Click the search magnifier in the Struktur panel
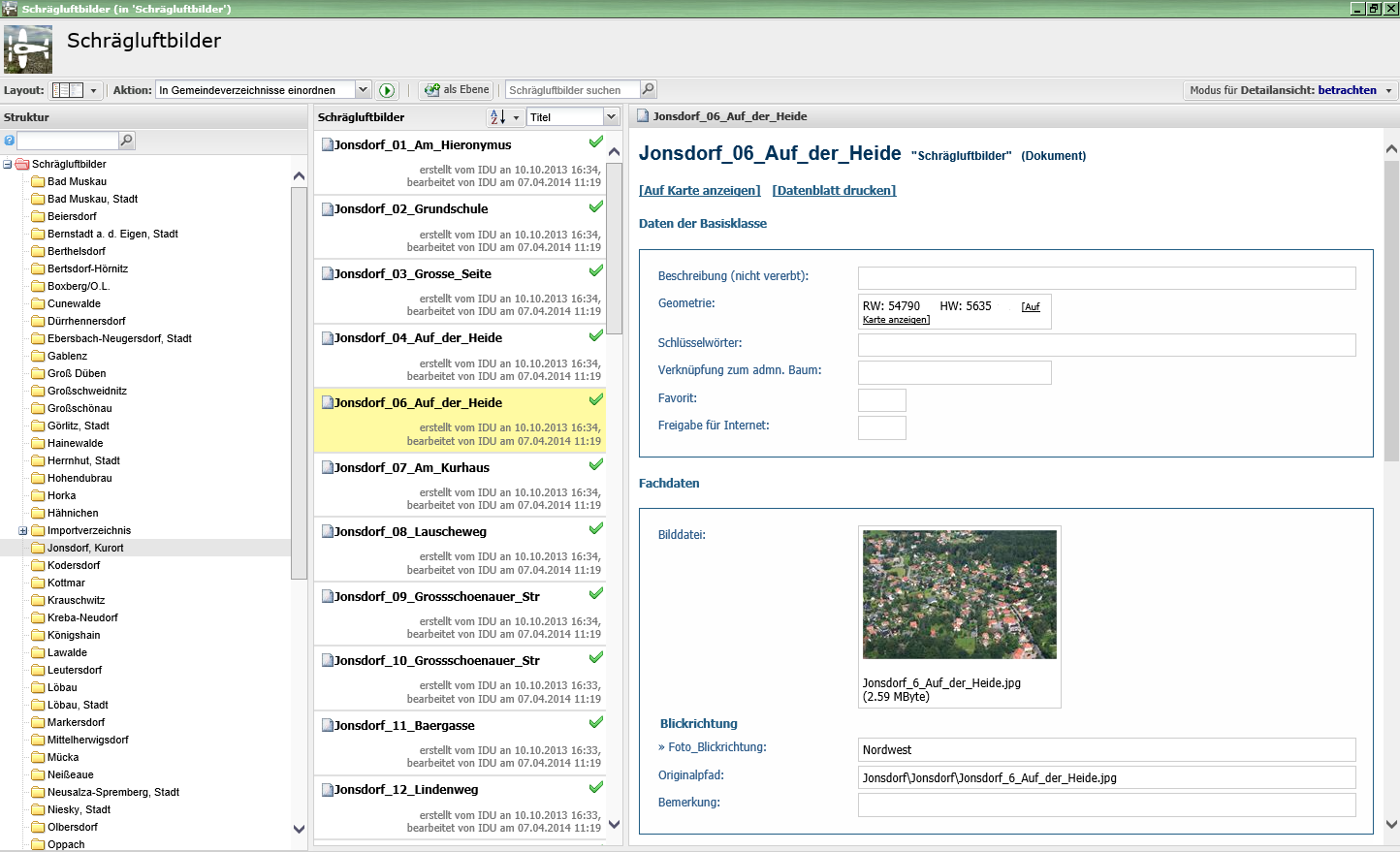Image resolution: width=1400 pixels, height=852 pixels. (x=126, y=141)
